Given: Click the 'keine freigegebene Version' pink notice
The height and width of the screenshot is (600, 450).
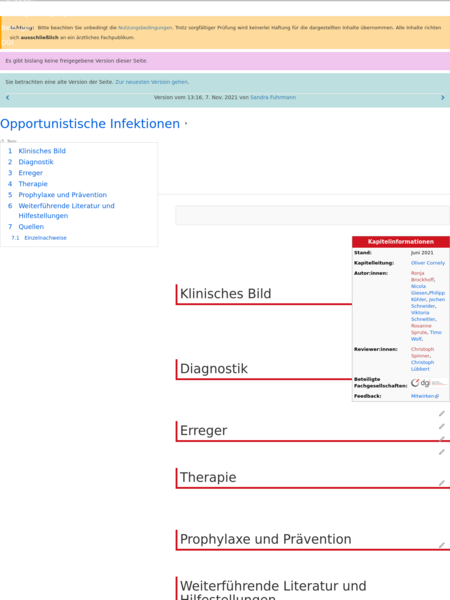Looking at the screenshot, I should coord(225,61).
